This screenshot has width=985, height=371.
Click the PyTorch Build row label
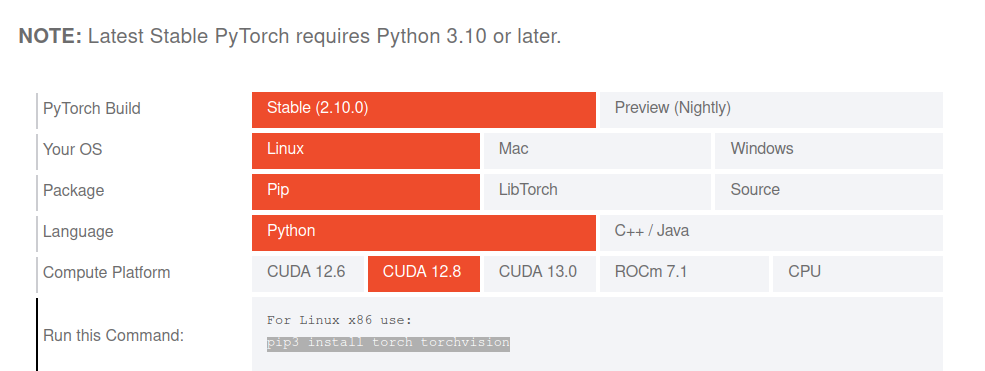pyautogui.click(x=92, y=109)
